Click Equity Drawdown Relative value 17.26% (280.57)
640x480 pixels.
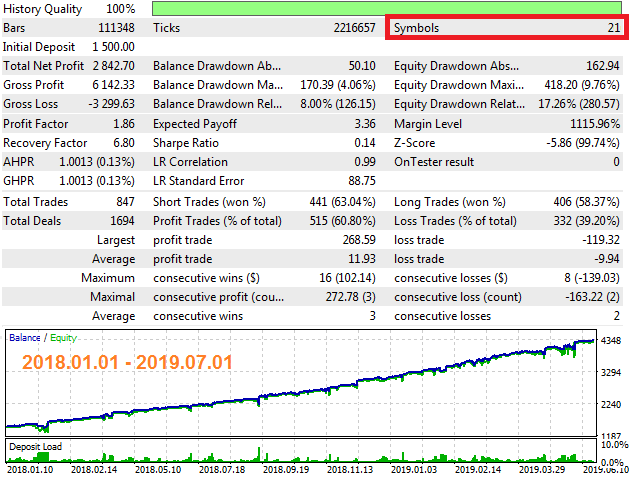(x=579, y=104)
